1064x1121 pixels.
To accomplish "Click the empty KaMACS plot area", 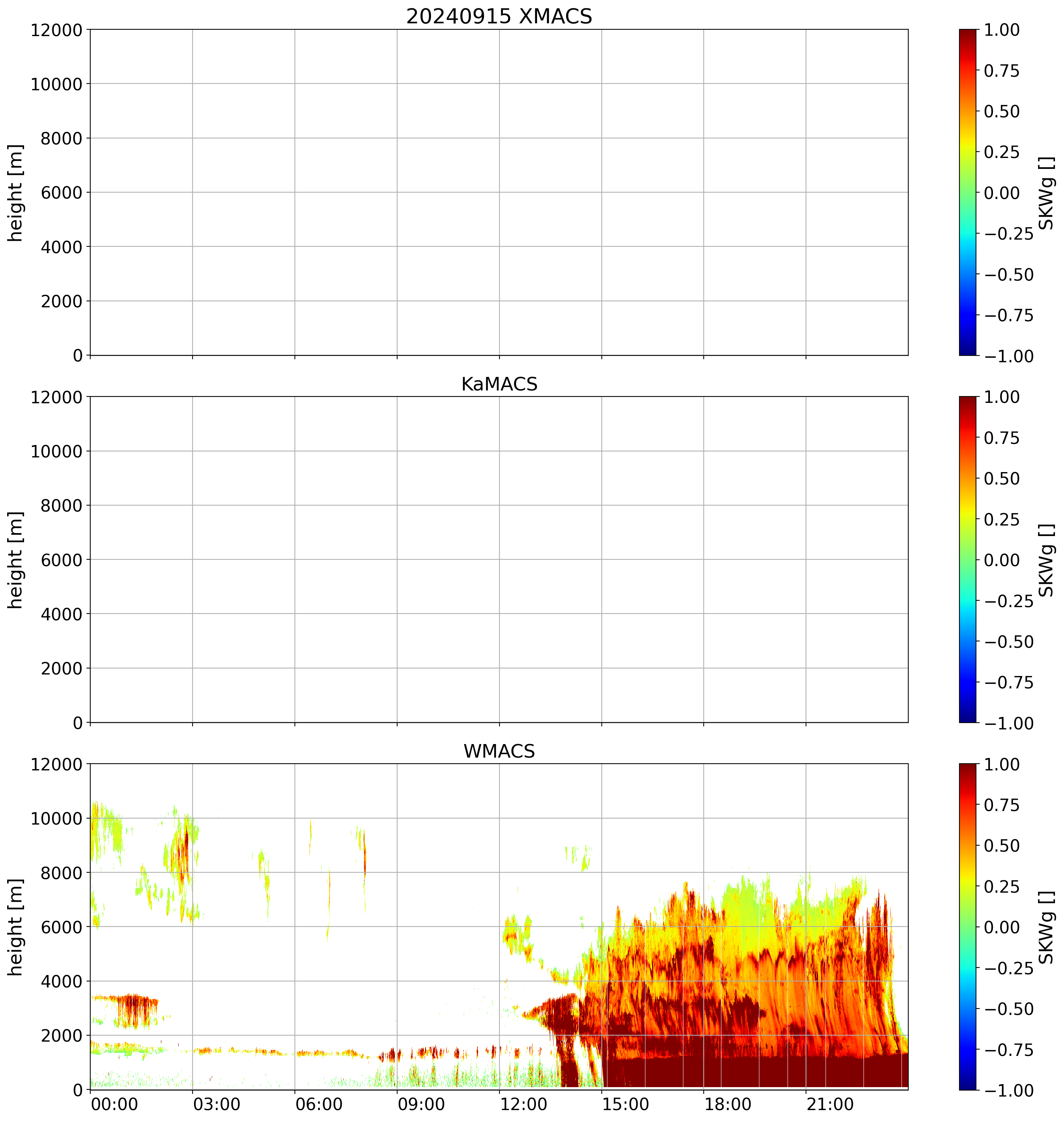I will click(x=499, y=559).
